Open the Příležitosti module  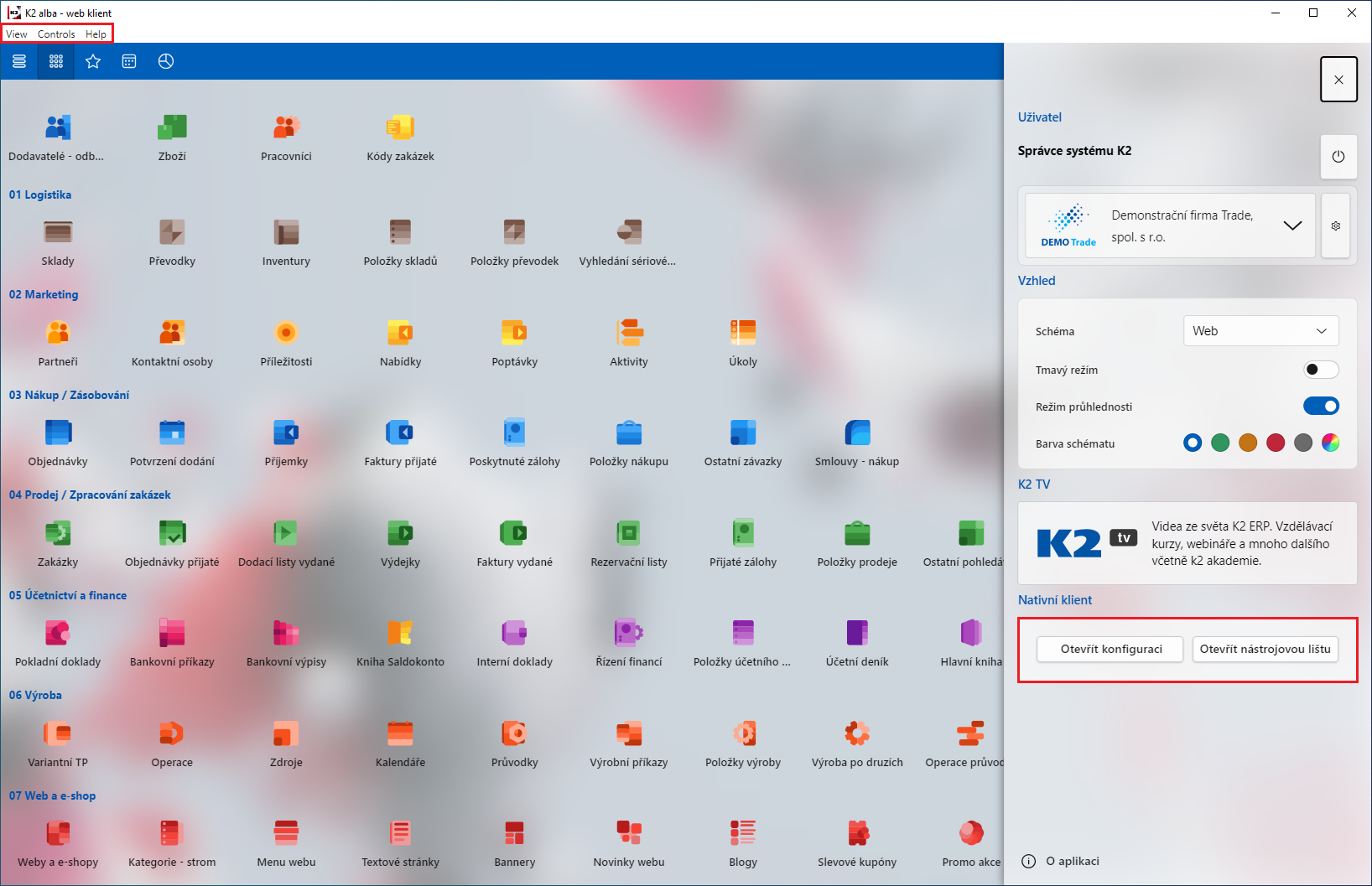[286, 333]
